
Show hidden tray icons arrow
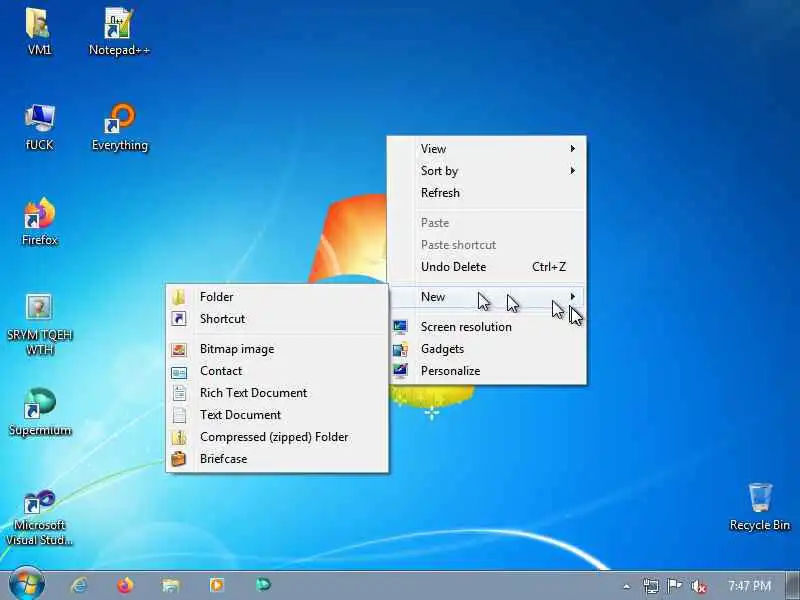click(627, 587)
